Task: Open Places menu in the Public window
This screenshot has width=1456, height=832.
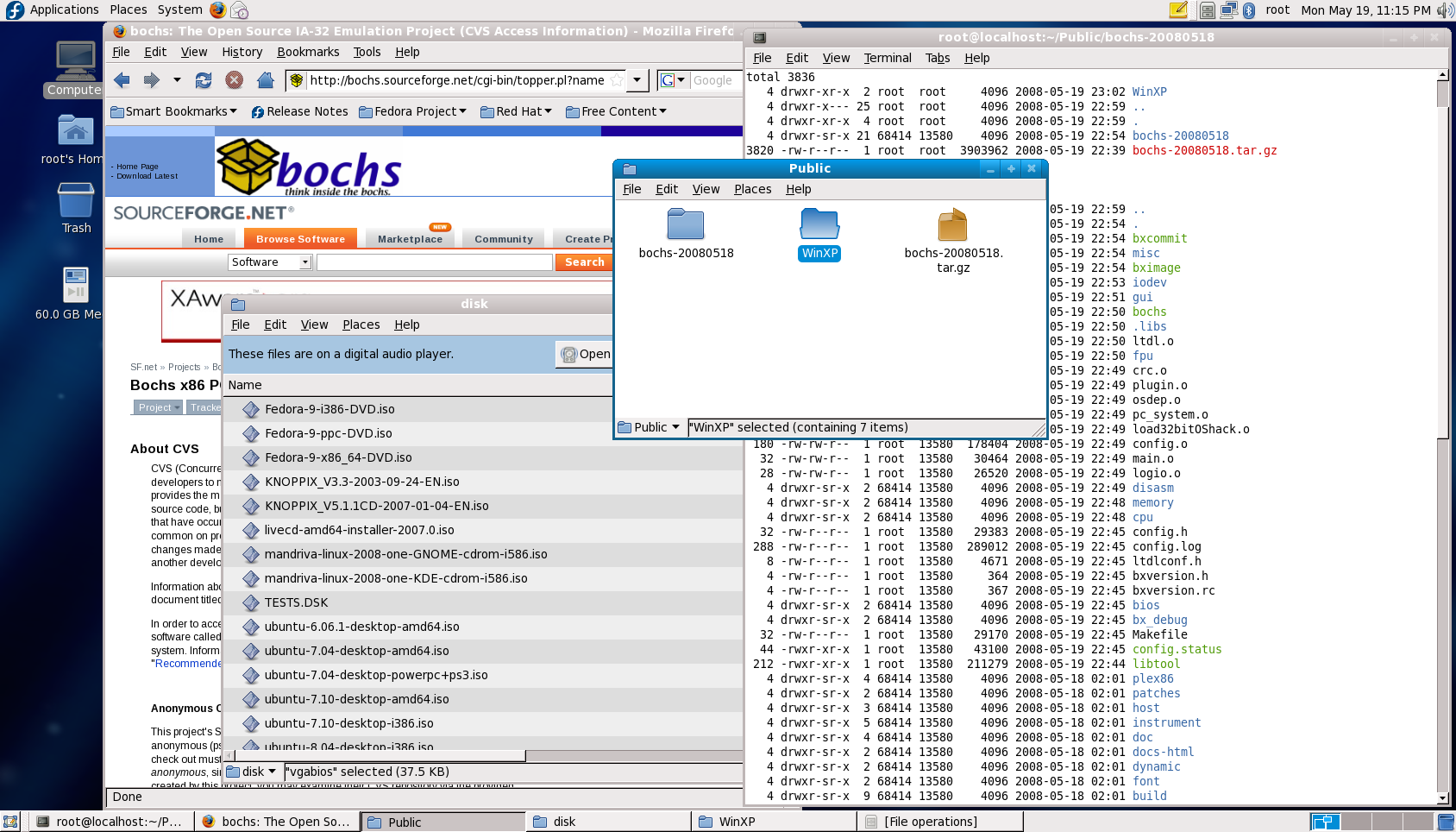Action: point(752,189)
